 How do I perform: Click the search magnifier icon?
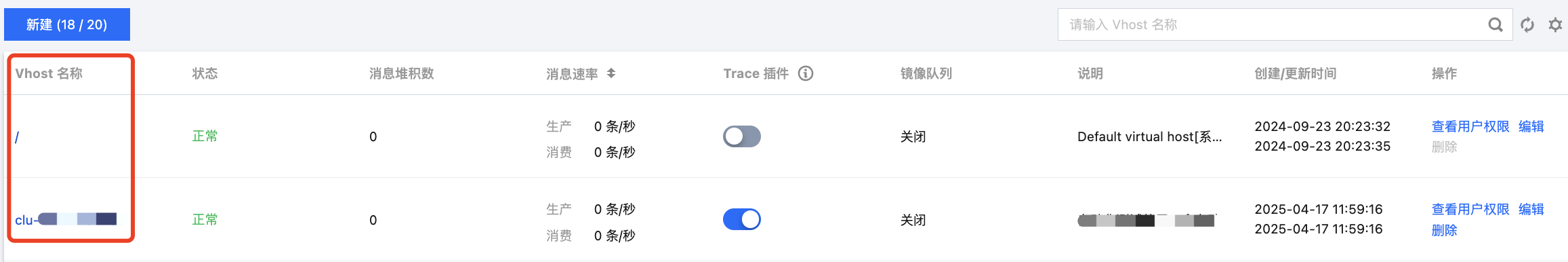tap(1495, 25)
